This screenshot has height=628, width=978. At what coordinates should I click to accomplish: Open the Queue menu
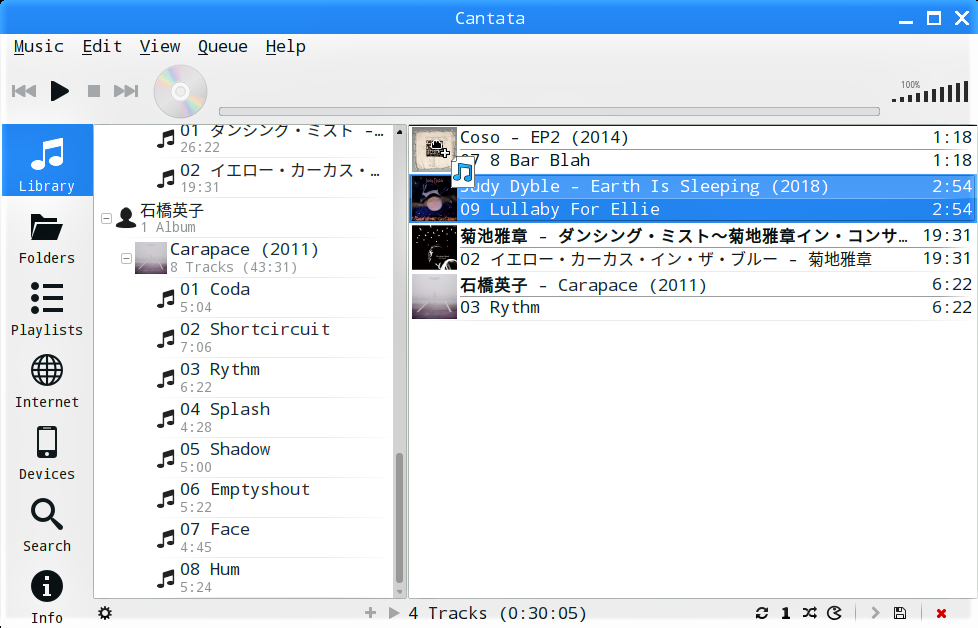(x=223, y=47)
